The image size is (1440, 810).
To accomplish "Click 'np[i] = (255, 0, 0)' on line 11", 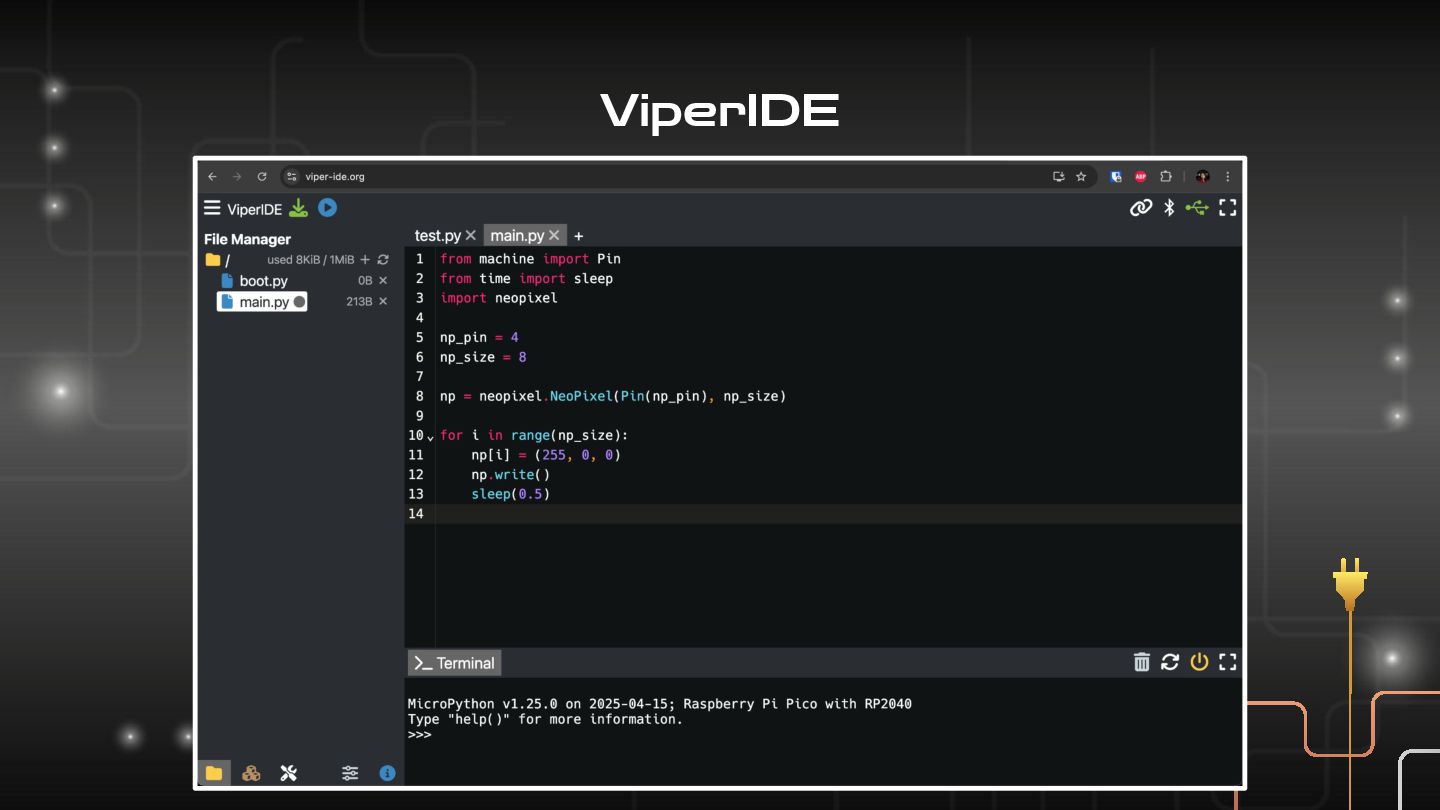I will tap(546, 455).
